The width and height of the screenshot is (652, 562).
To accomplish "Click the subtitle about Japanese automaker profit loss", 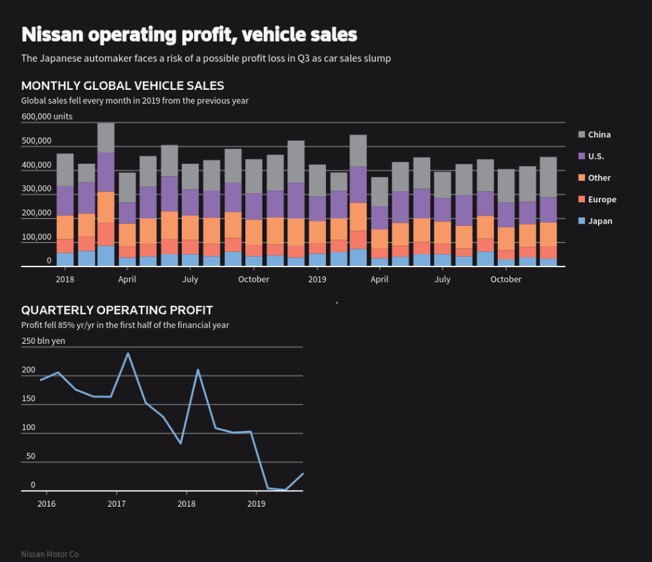I will (206, 58).
